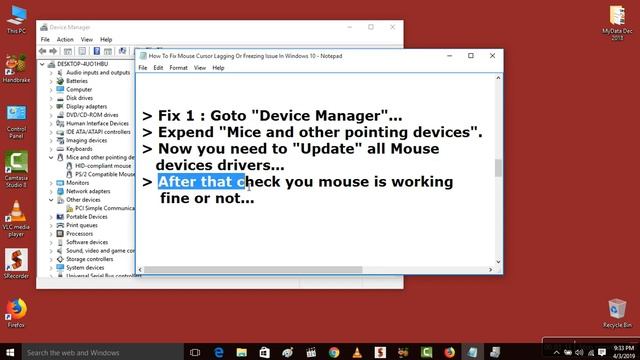This screenshot has width=640, height=360.
Task: Expand Disk drives node
Action: click(x=51, y=98)
